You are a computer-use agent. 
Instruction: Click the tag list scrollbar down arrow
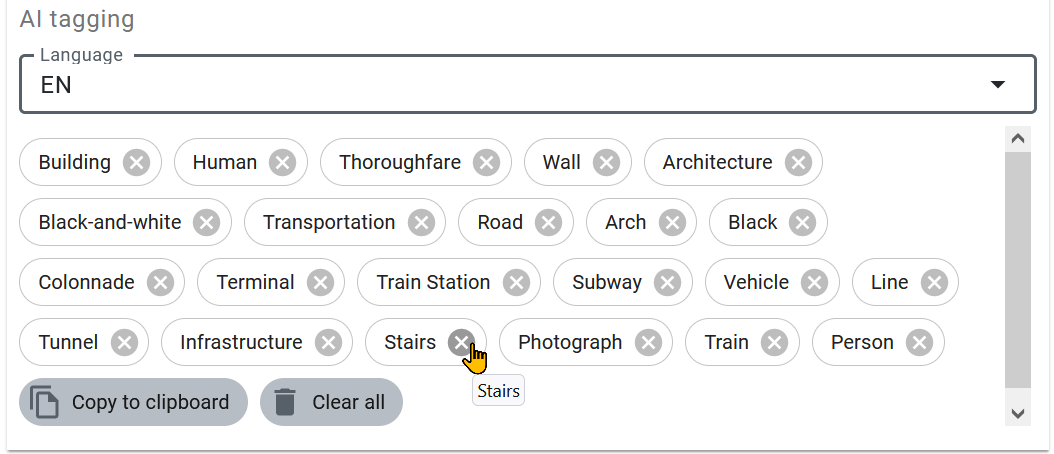1018,414
